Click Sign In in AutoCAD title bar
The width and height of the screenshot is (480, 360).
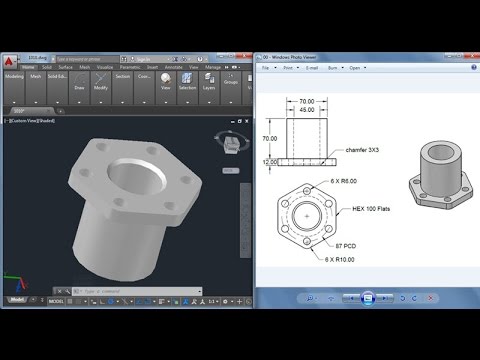pyautogui.click(x=143, y=59)
